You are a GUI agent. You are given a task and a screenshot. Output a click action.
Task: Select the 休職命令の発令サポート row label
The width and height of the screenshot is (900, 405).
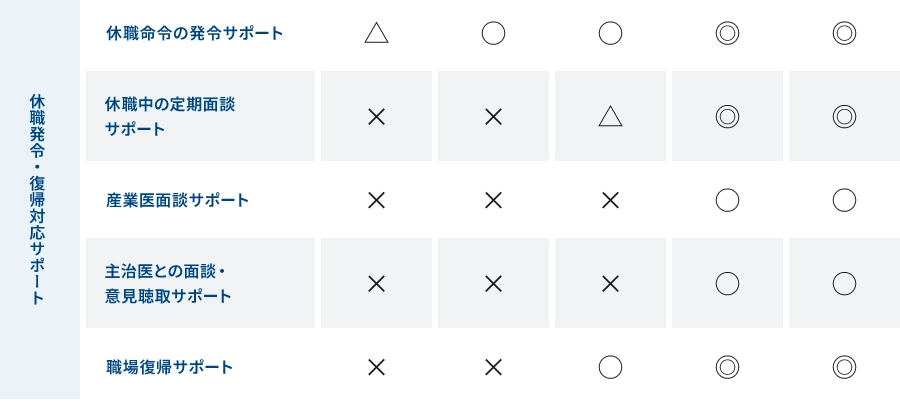tap(195, 33)
